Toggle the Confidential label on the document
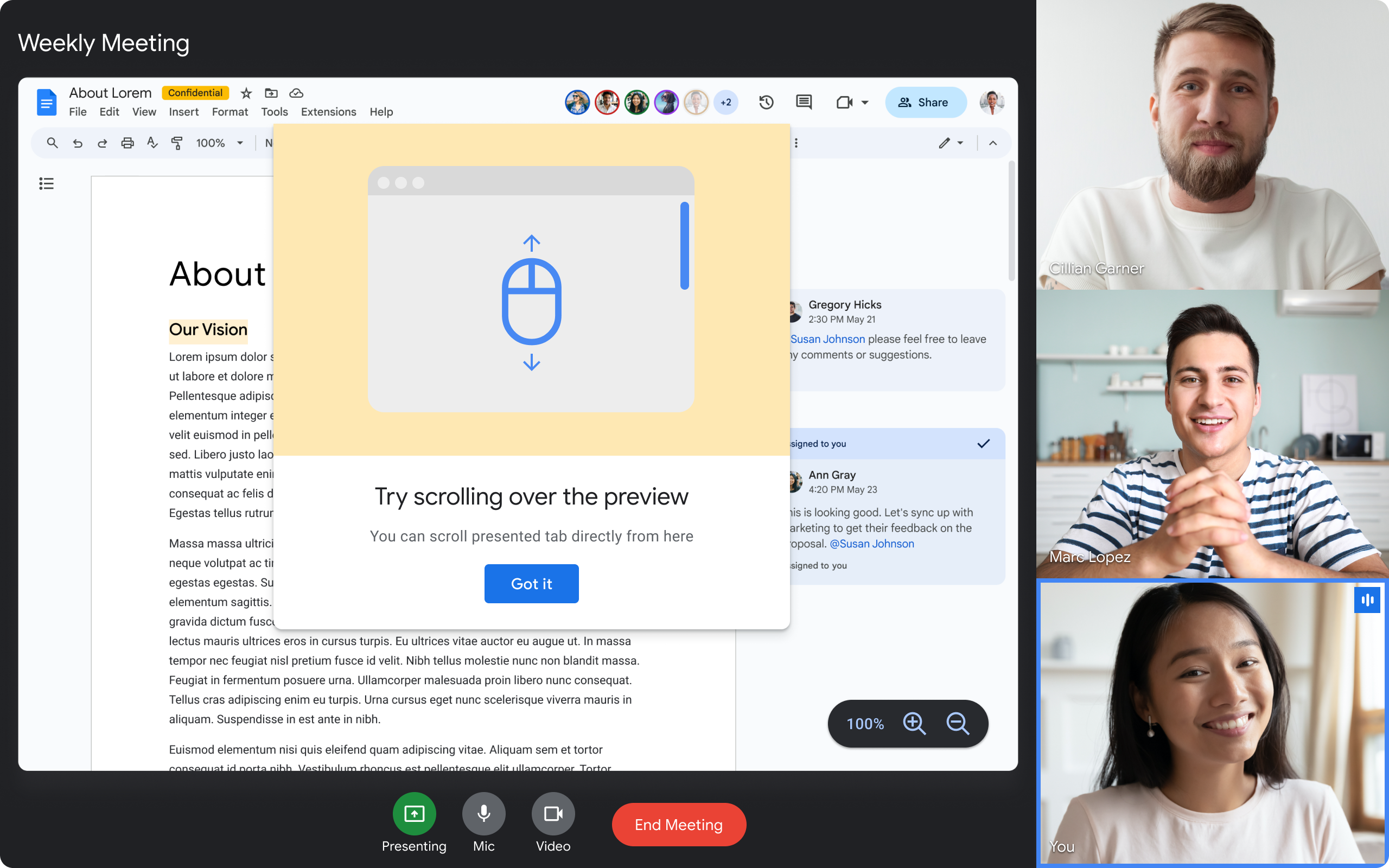Screen dimensions: 1389x868 click(195, 92)
